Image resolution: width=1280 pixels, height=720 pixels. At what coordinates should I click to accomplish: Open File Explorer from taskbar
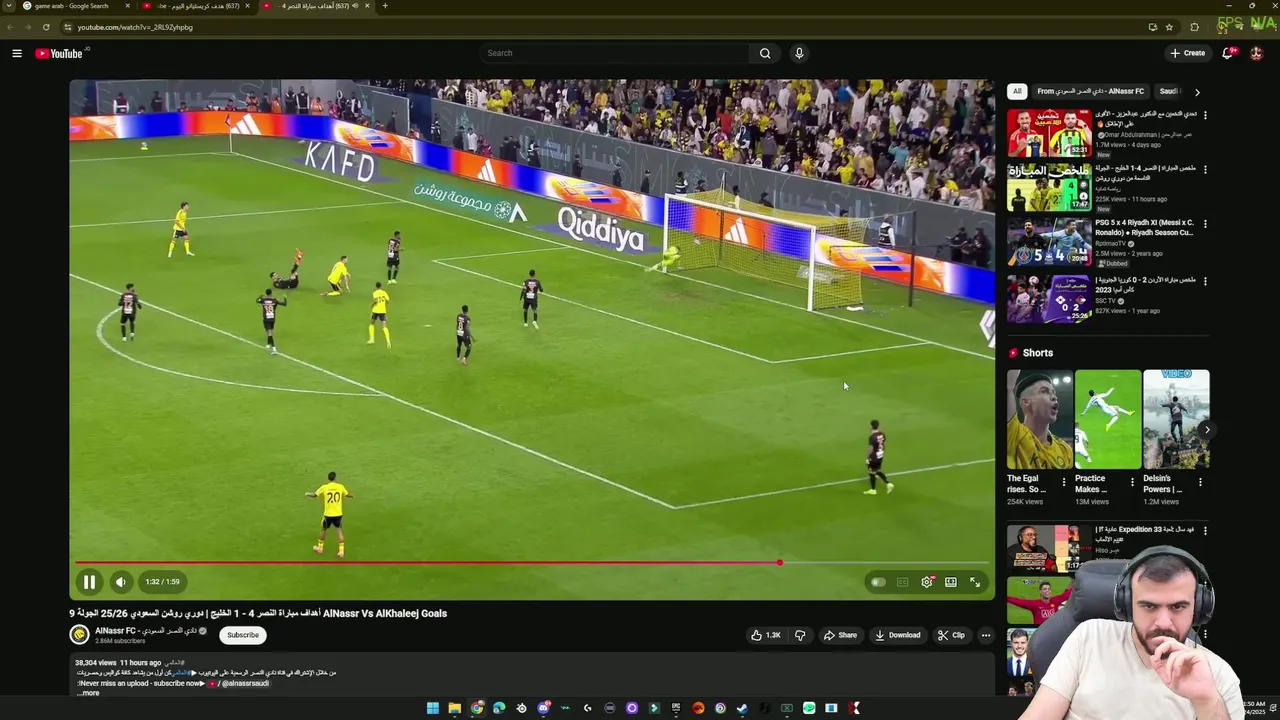point(454,708)
